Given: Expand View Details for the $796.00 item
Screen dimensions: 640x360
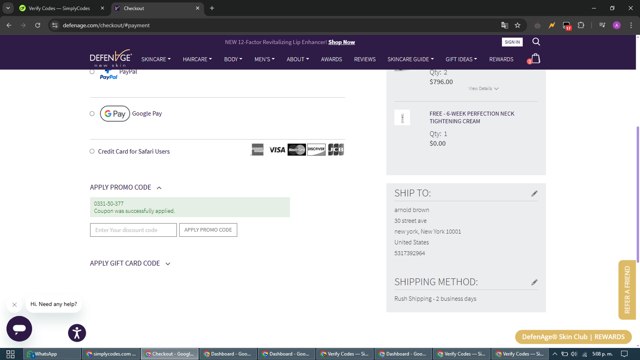Looking at the screenshot, I should [483, 89].
